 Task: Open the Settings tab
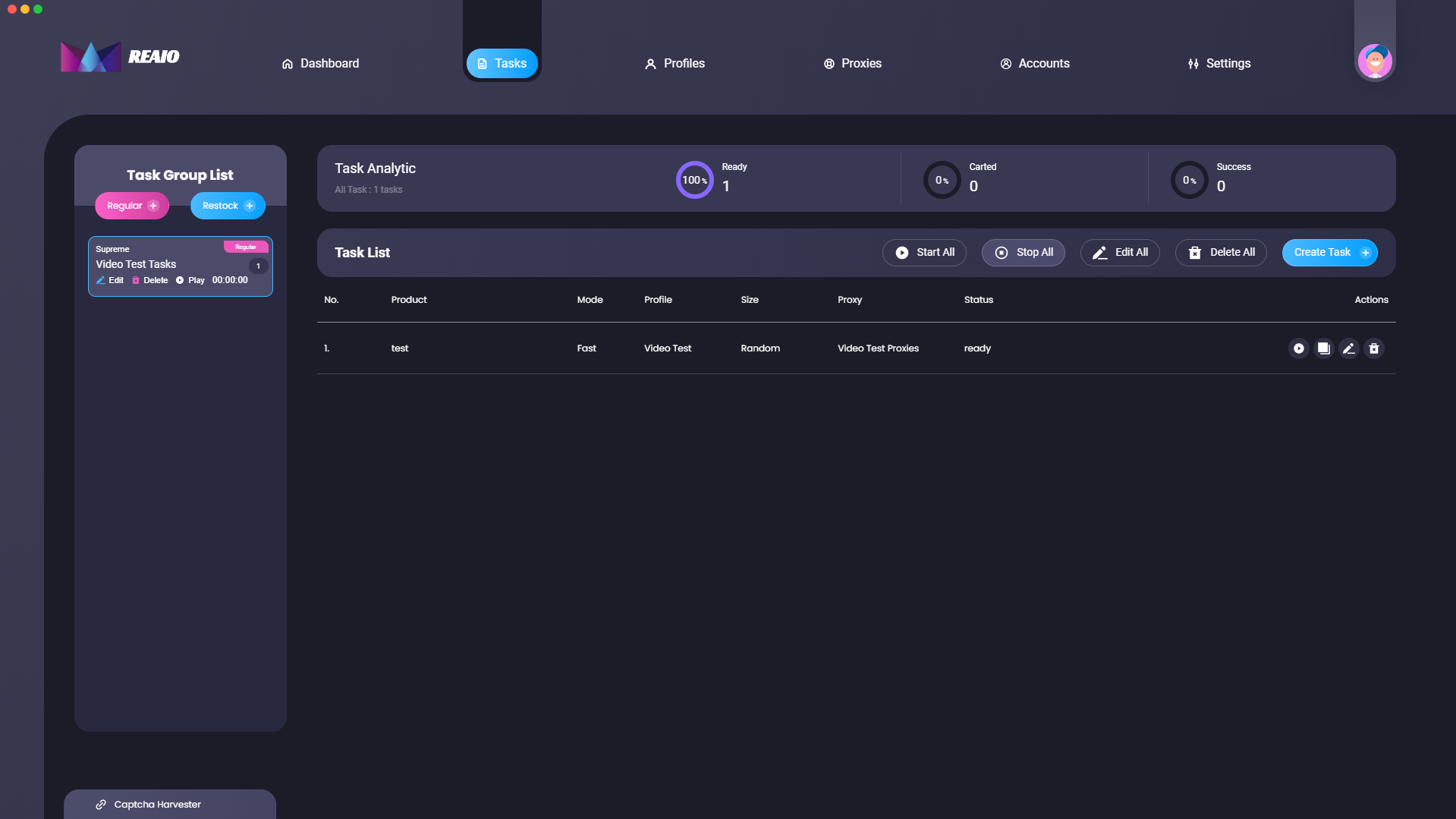click(1219, 64)
